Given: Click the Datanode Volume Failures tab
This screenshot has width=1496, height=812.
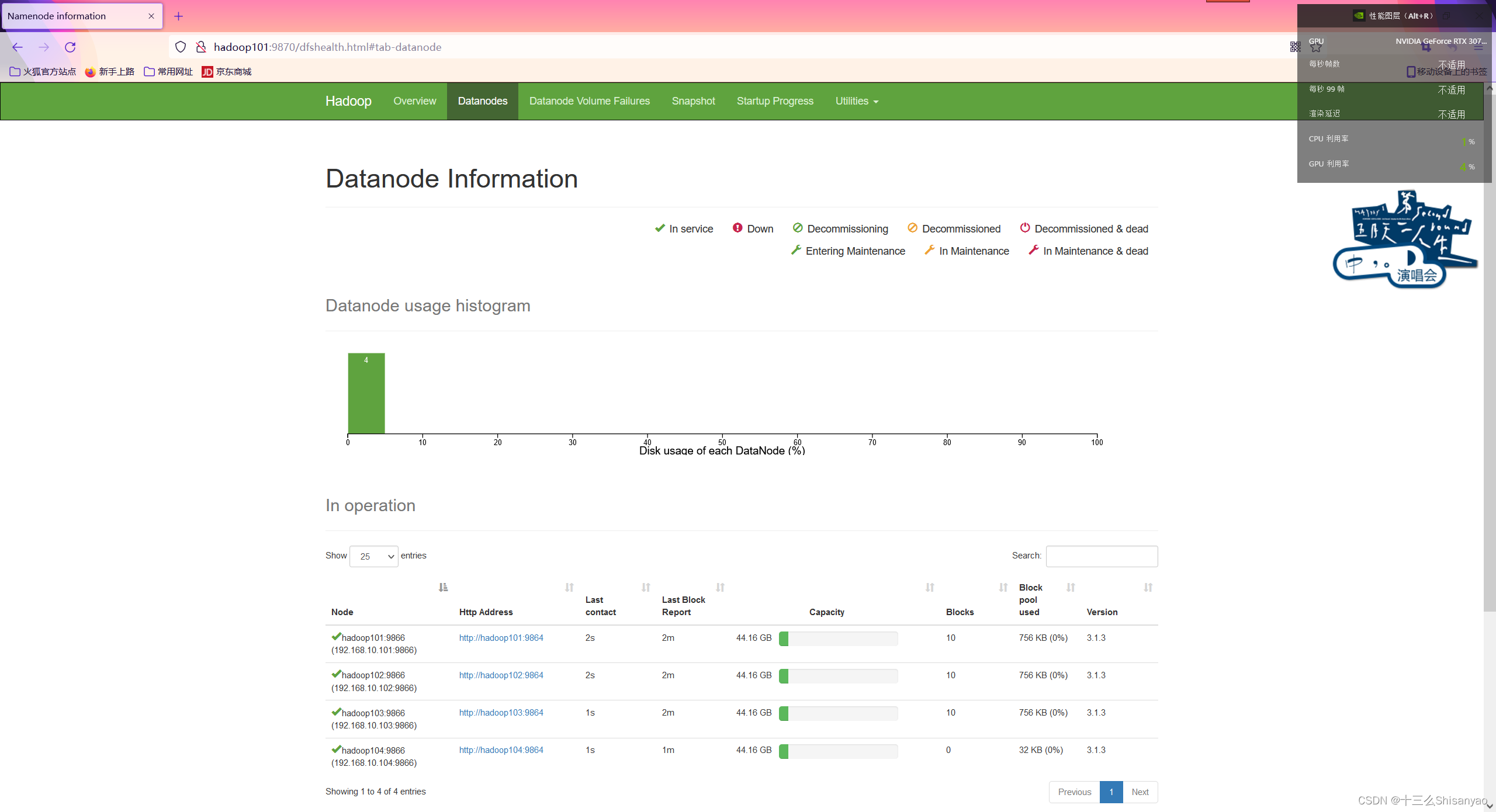Looking at the screenshot, I should [x=590, y=100].
